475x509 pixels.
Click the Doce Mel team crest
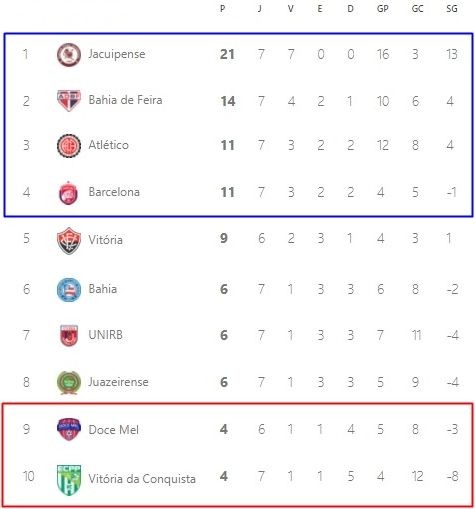(69, 429)
